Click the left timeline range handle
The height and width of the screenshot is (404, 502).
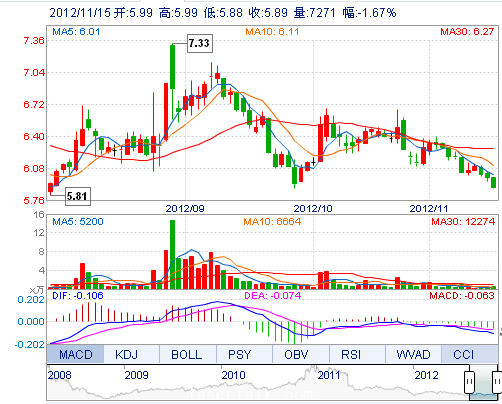(x=469, y=381)
